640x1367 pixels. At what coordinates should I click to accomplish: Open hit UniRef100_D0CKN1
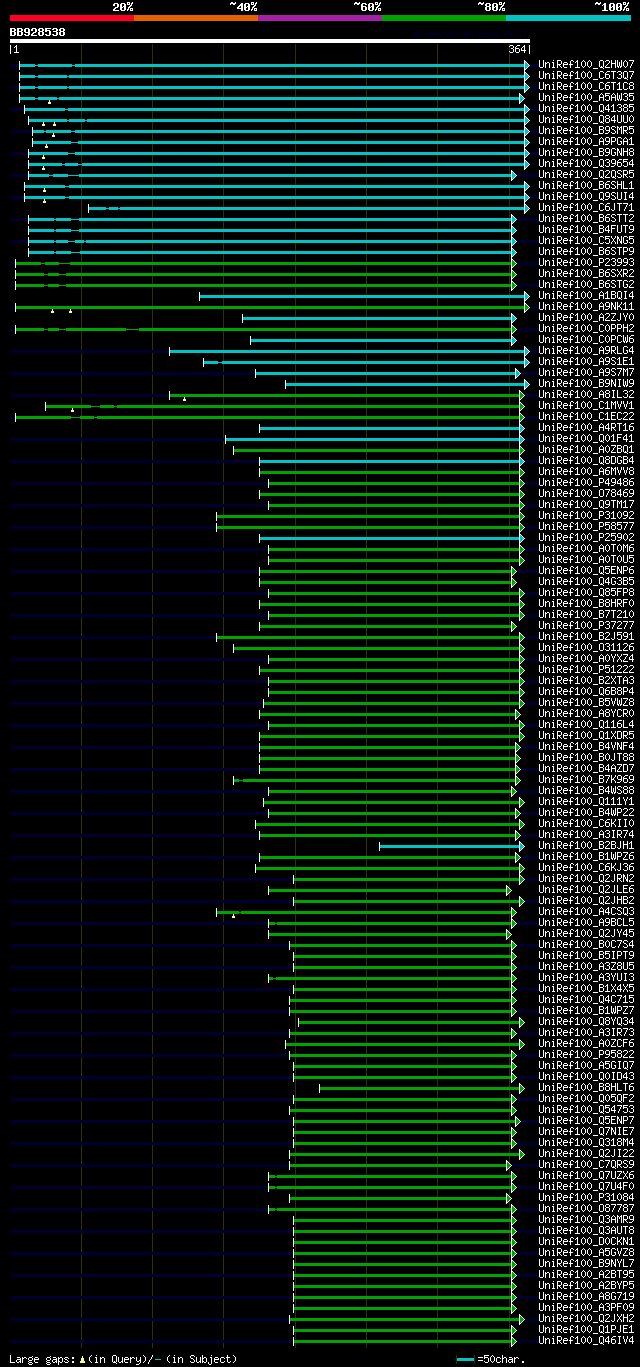tap(586, 1241)
